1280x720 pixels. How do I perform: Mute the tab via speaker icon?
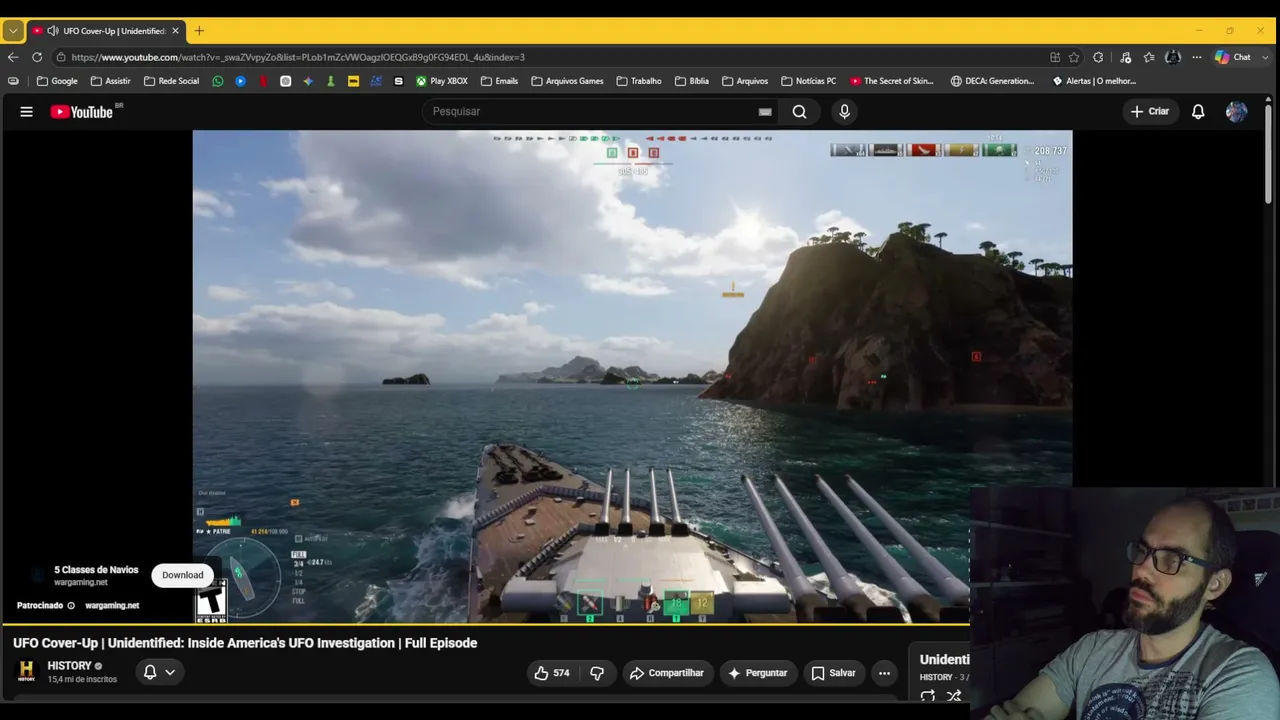coord(52,31)
